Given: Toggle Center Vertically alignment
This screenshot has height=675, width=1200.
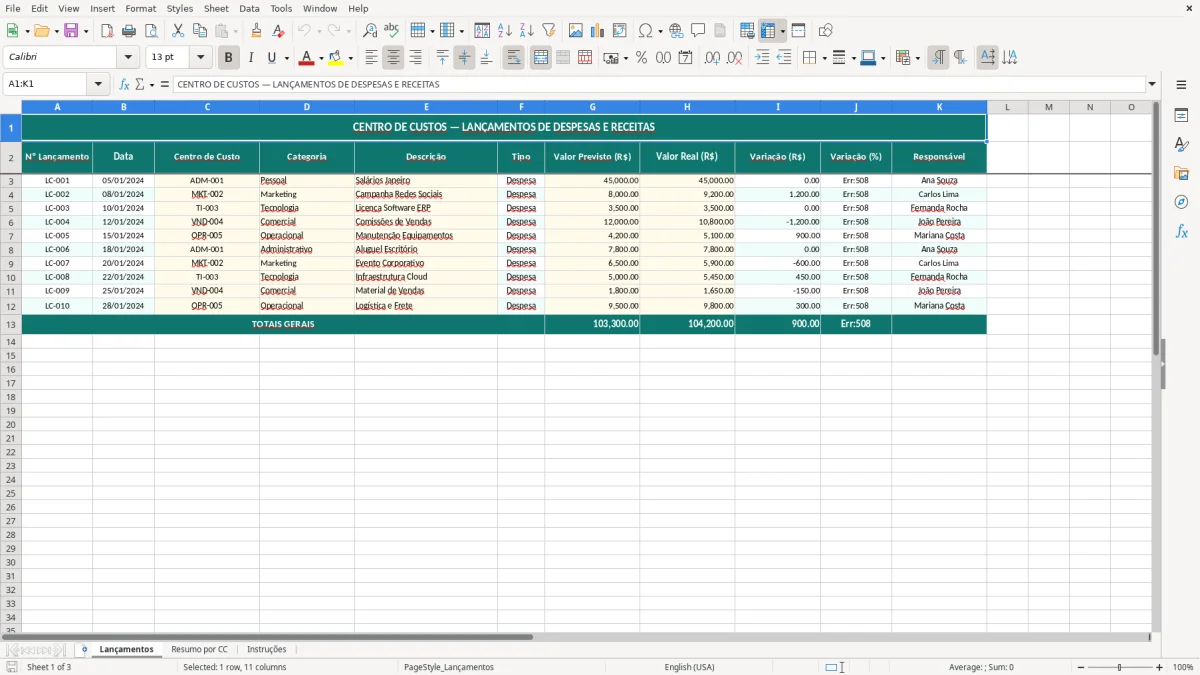Looking at the screenshot, I should (464, 58).
